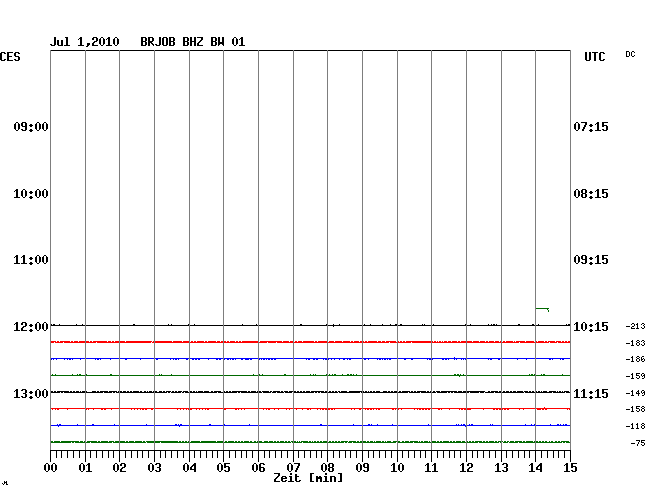The image size is (650, 494).
Task: Click the red trace with DC -158
Action: (310, 409)
